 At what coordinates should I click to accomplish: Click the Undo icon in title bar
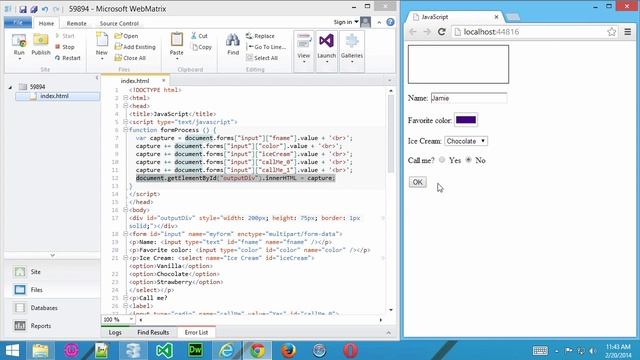(44, 9)
